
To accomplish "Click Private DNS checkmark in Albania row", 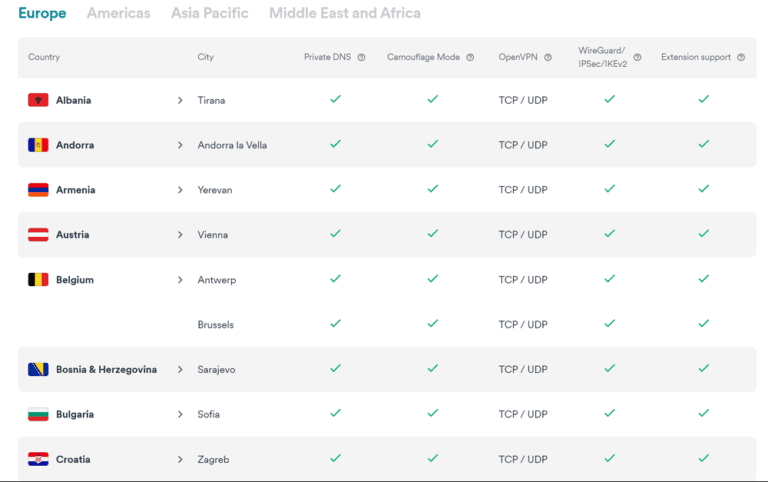I will (335, 100).
